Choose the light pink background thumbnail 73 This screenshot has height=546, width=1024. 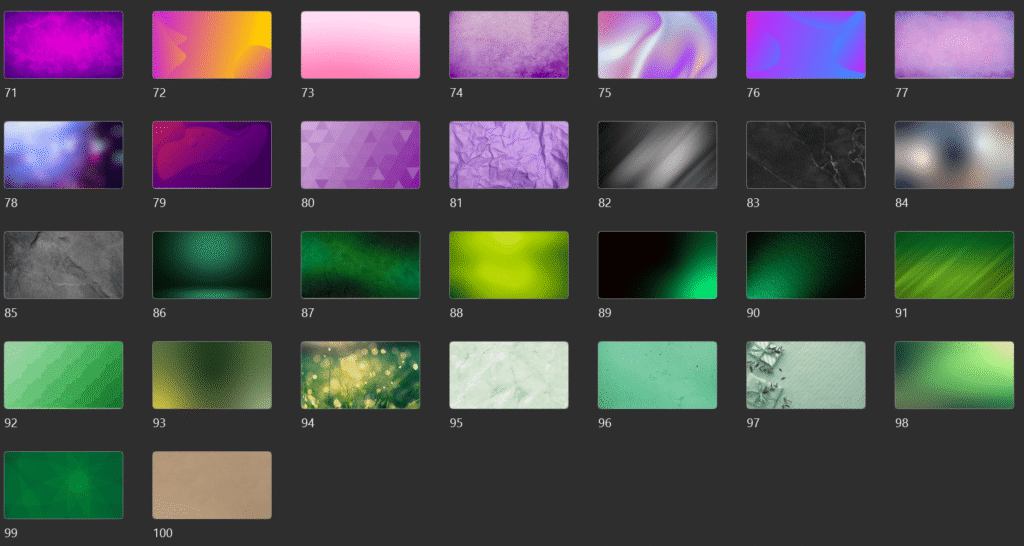pos(360,45)
